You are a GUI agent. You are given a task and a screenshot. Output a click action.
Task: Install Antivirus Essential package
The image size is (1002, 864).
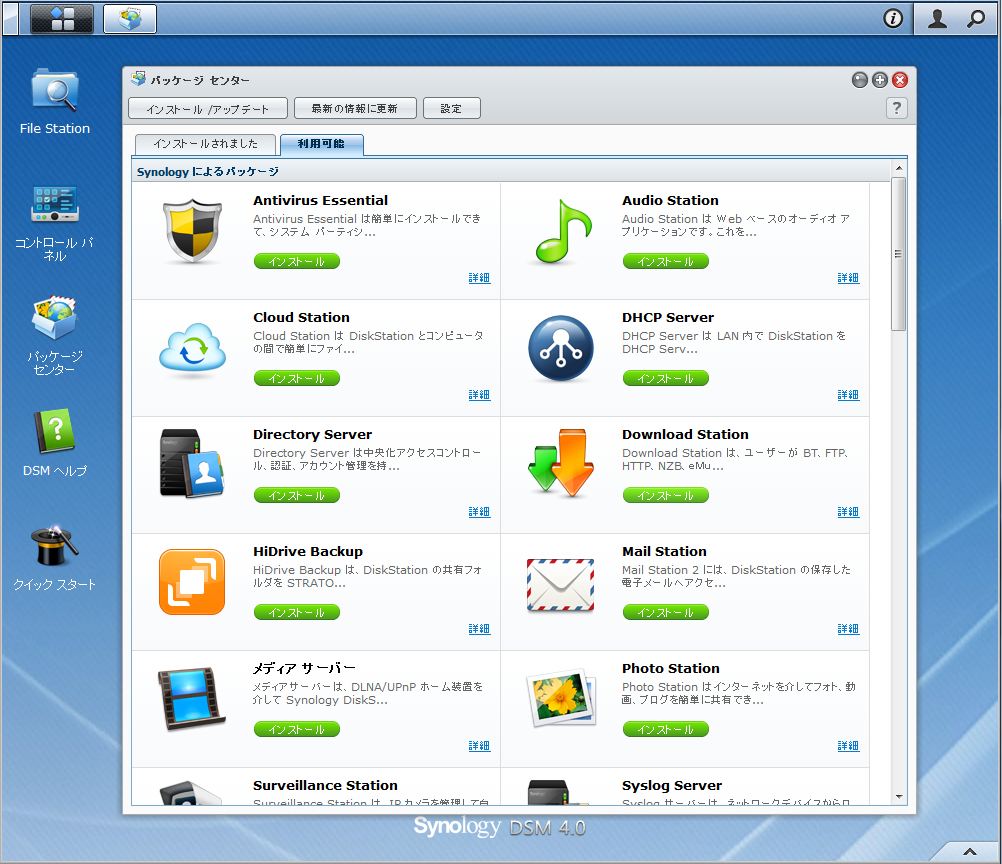click(297, 261)
